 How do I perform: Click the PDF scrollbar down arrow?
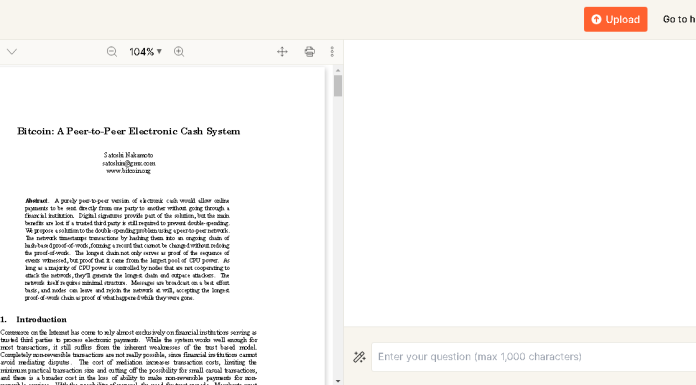click(x=338, y=381)
